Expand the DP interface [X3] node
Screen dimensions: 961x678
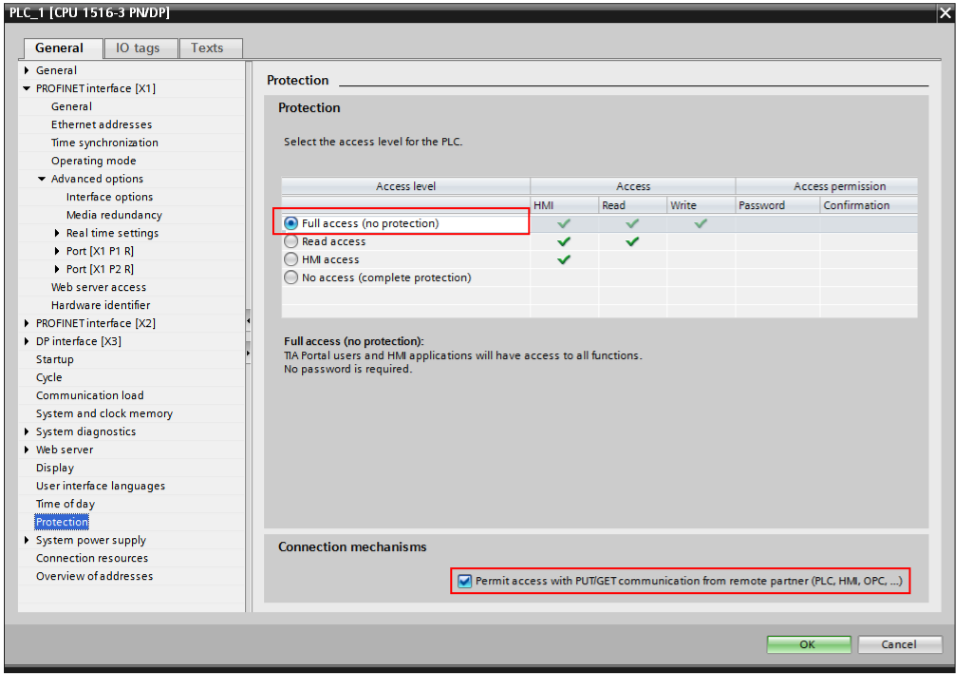click(26, 341)
